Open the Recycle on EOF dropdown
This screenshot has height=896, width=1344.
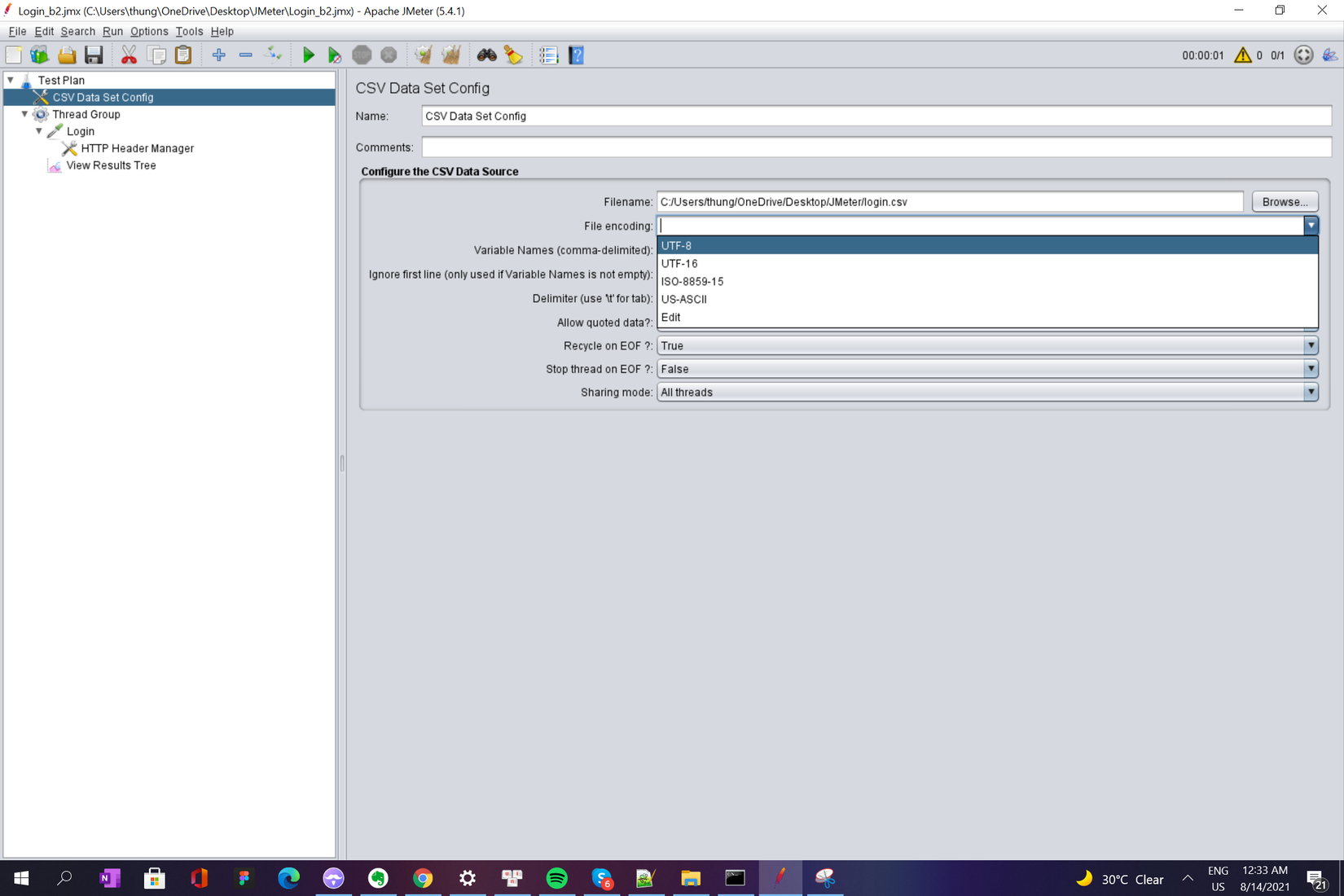pyautogui.click(x=1311, y=345)
